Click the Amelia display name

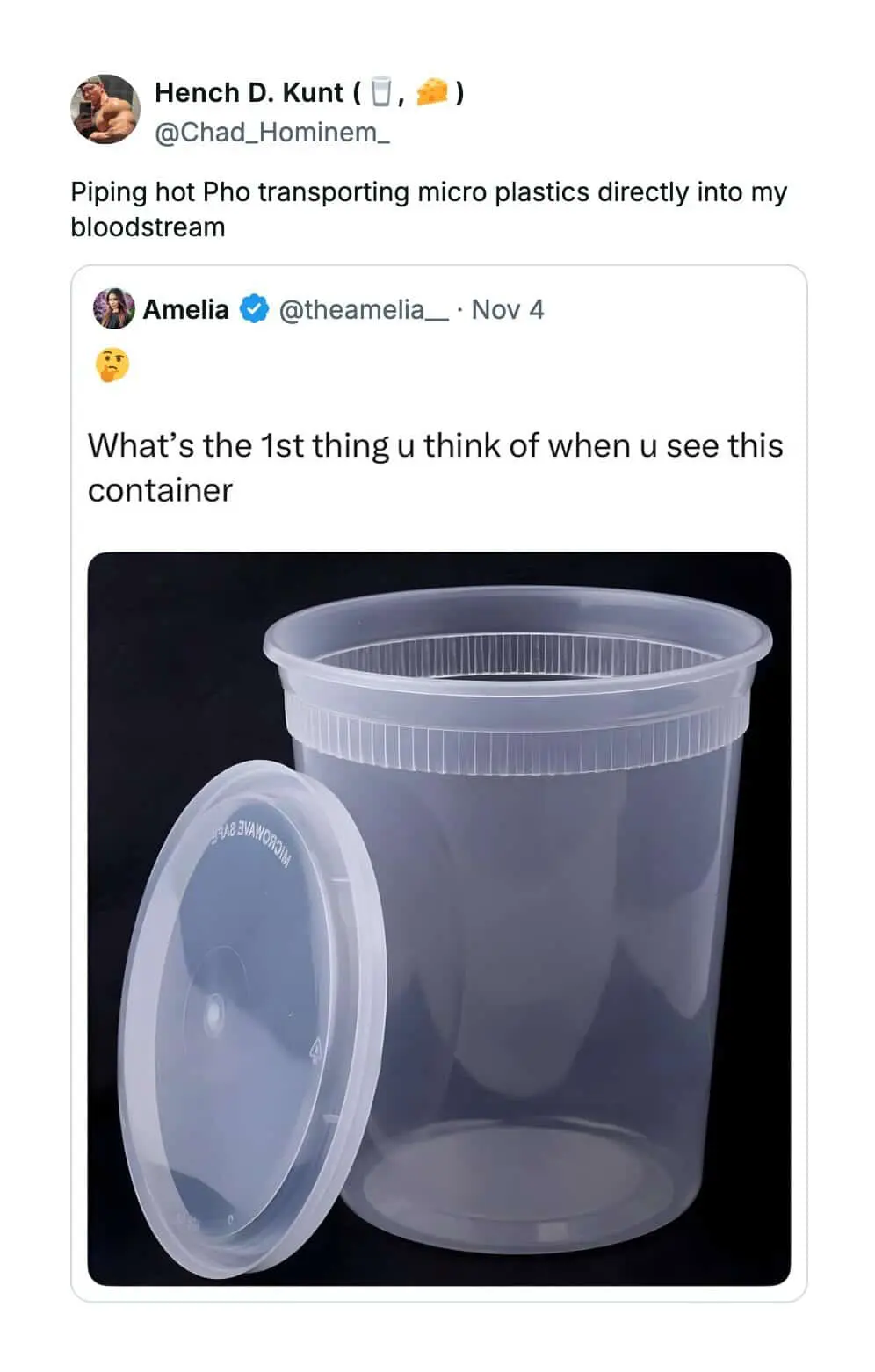pyautogui.click(x=185, y=309)
